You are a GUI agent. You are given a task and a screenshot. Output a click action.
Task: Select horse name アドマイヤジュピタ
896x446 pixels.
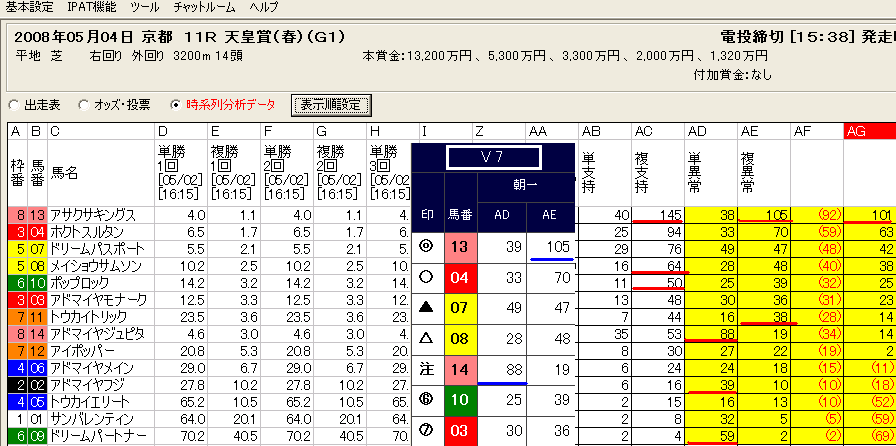97,333
